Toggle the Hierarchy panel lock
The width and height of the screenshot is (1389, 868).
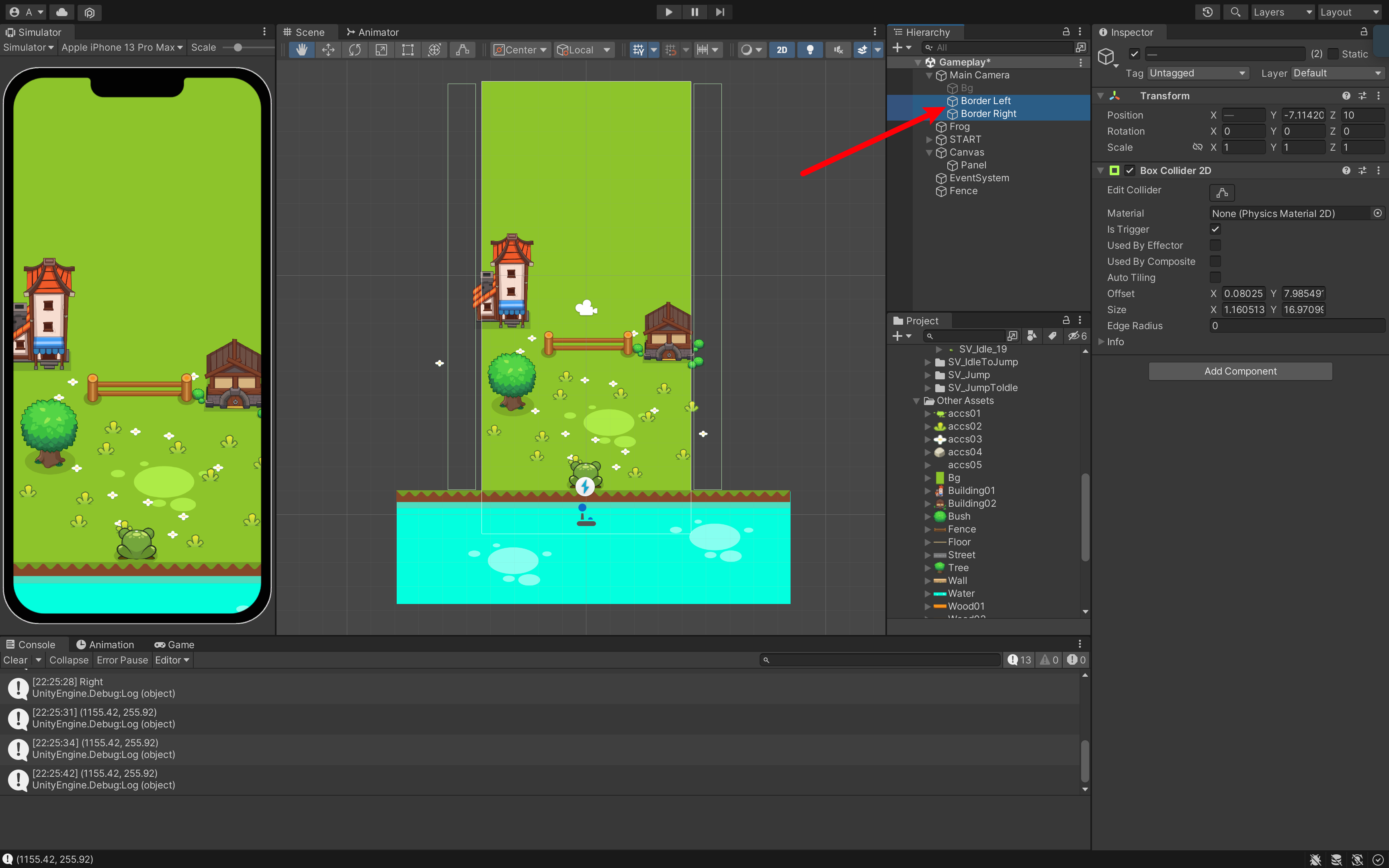(1066, 32)
